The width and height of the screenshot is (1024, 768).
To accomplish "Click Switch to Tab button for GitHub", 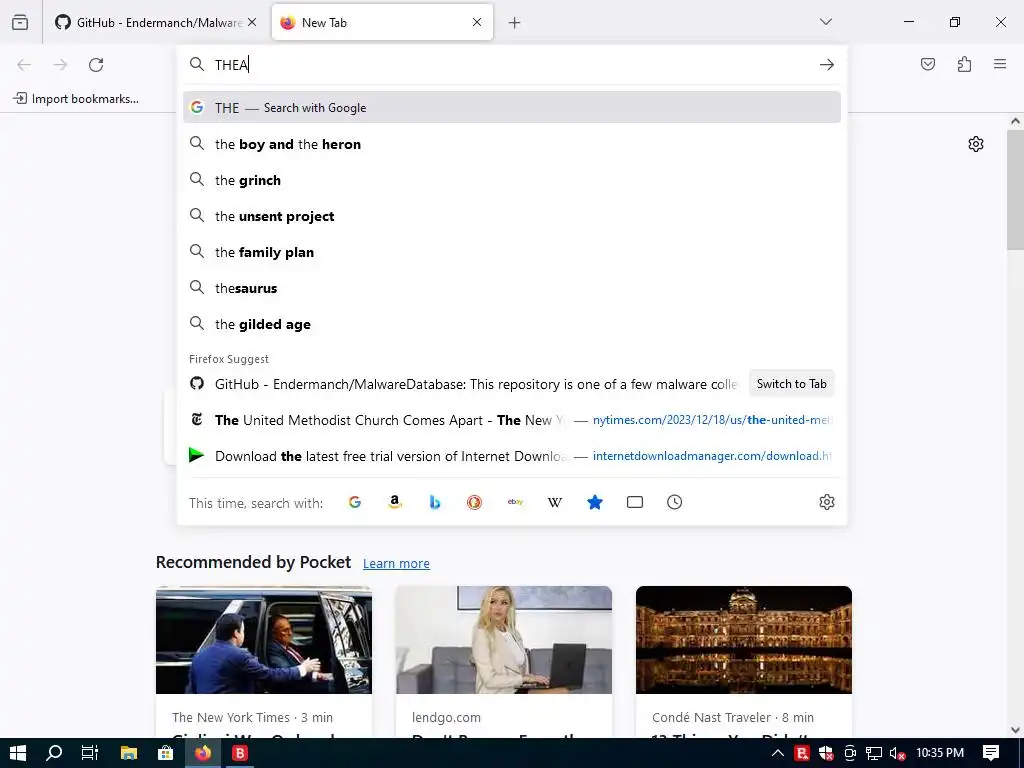I will click(x=792, y=384).
